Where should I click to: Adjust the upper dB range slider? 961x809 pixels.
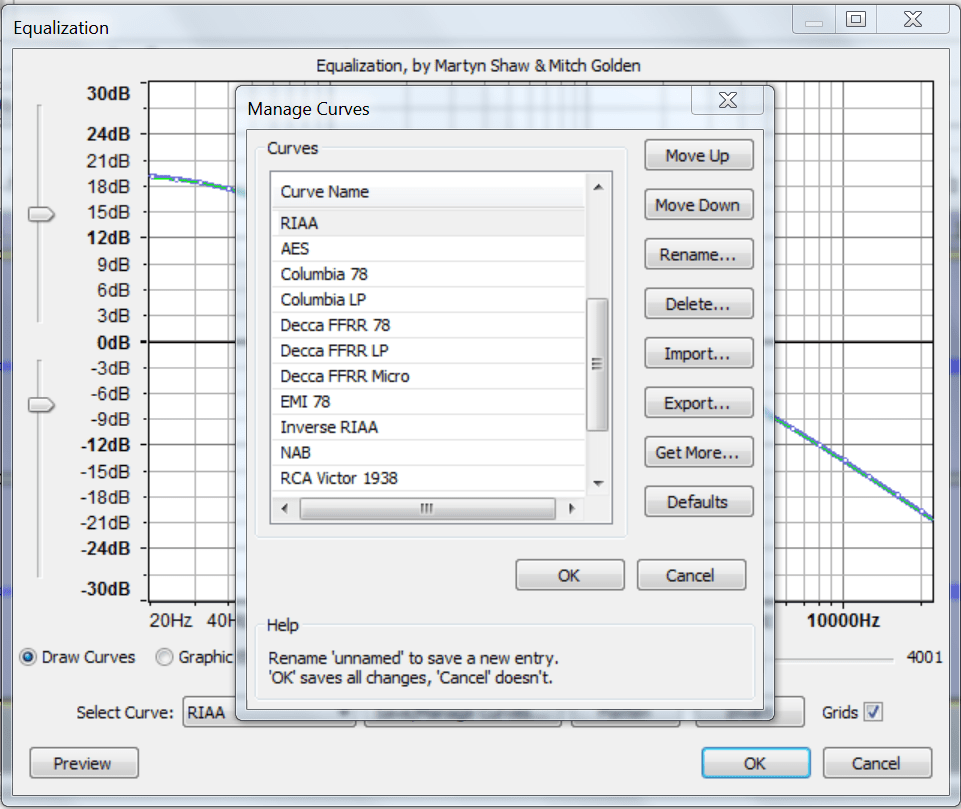tap(40, 213)
